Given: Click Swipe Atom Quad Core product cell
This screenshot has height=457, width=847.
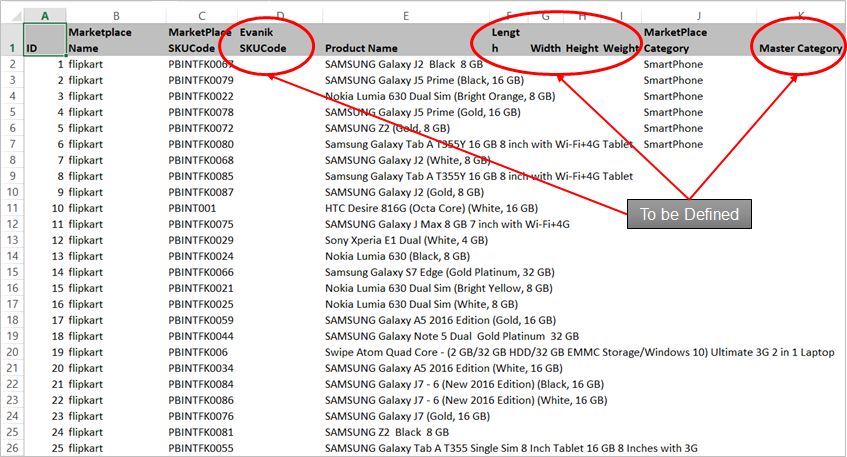Looking at the screenshot, I should (x=580, y=352).
